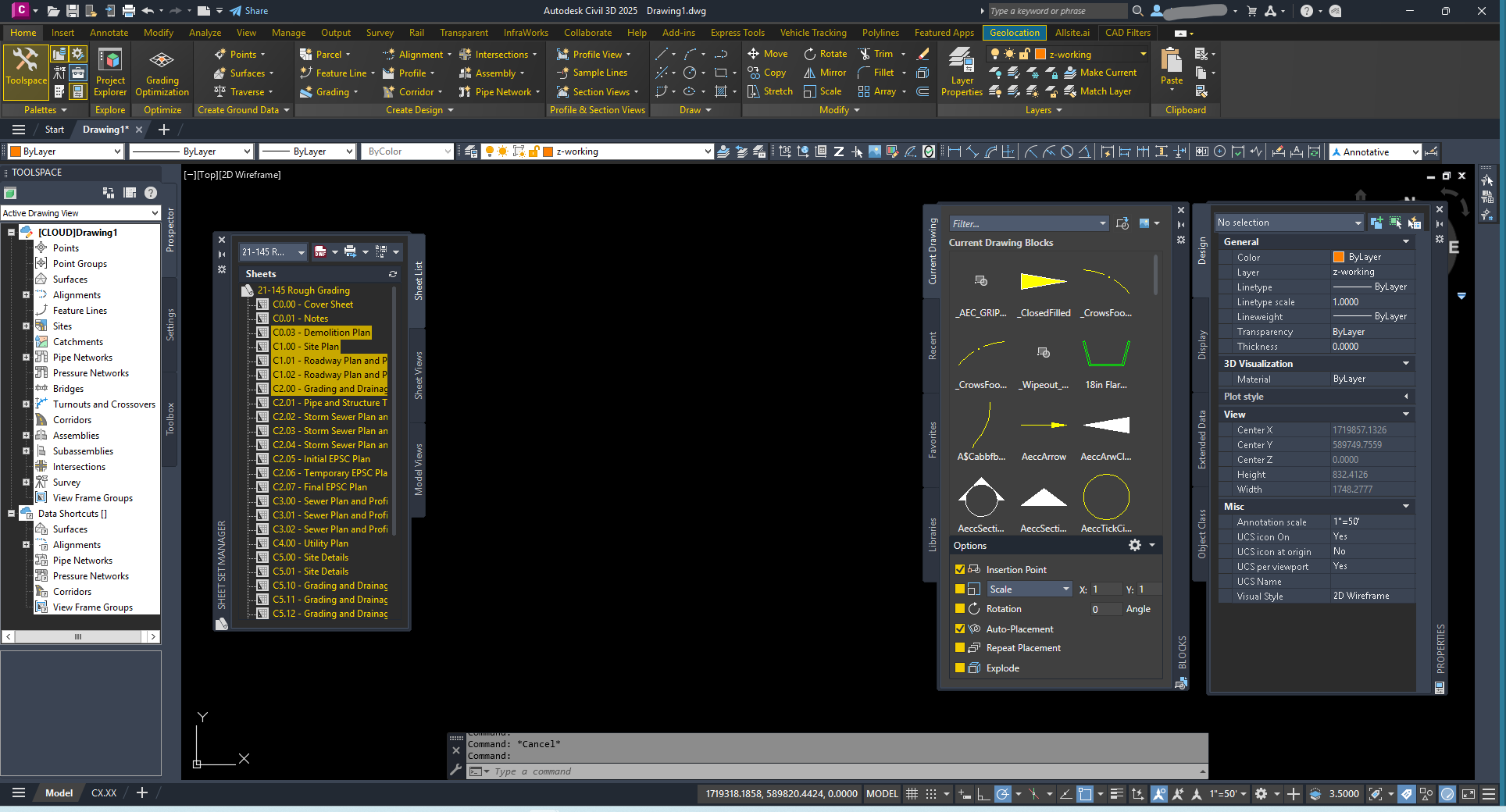1506x812 pixels.
Task: Refresh the Sheets list
Action: (393, 274)
